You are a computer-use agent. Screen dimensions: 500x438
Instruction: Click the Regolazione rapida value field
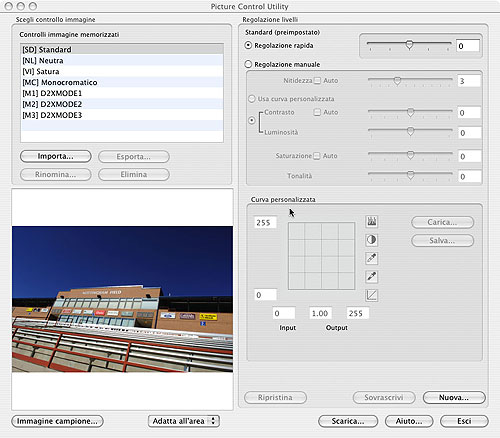point(468,46)
